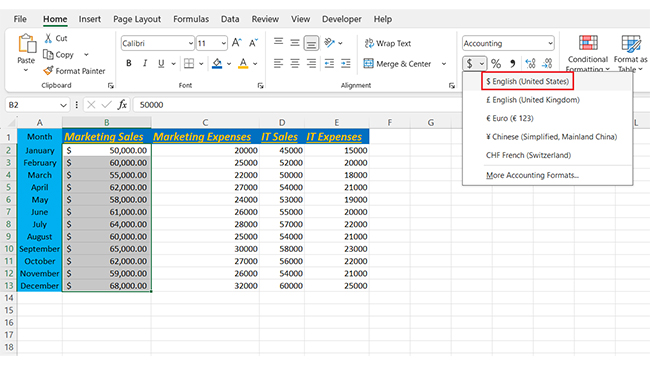The height and width of the screenshot is (365, 650).
Task: Select cell with Marketing Expenses header
Action: click(205, 136)
